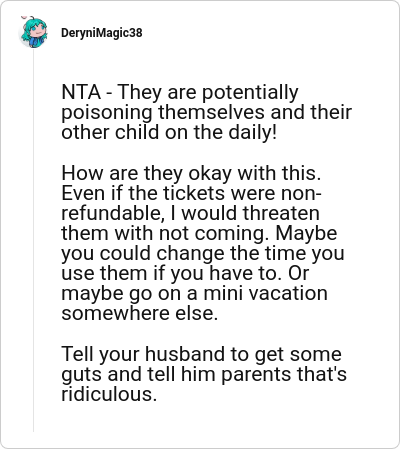Screen dimensions: 400x449
Task: Select the line 'use them if you have to. Or'
Action: [185, 273]
